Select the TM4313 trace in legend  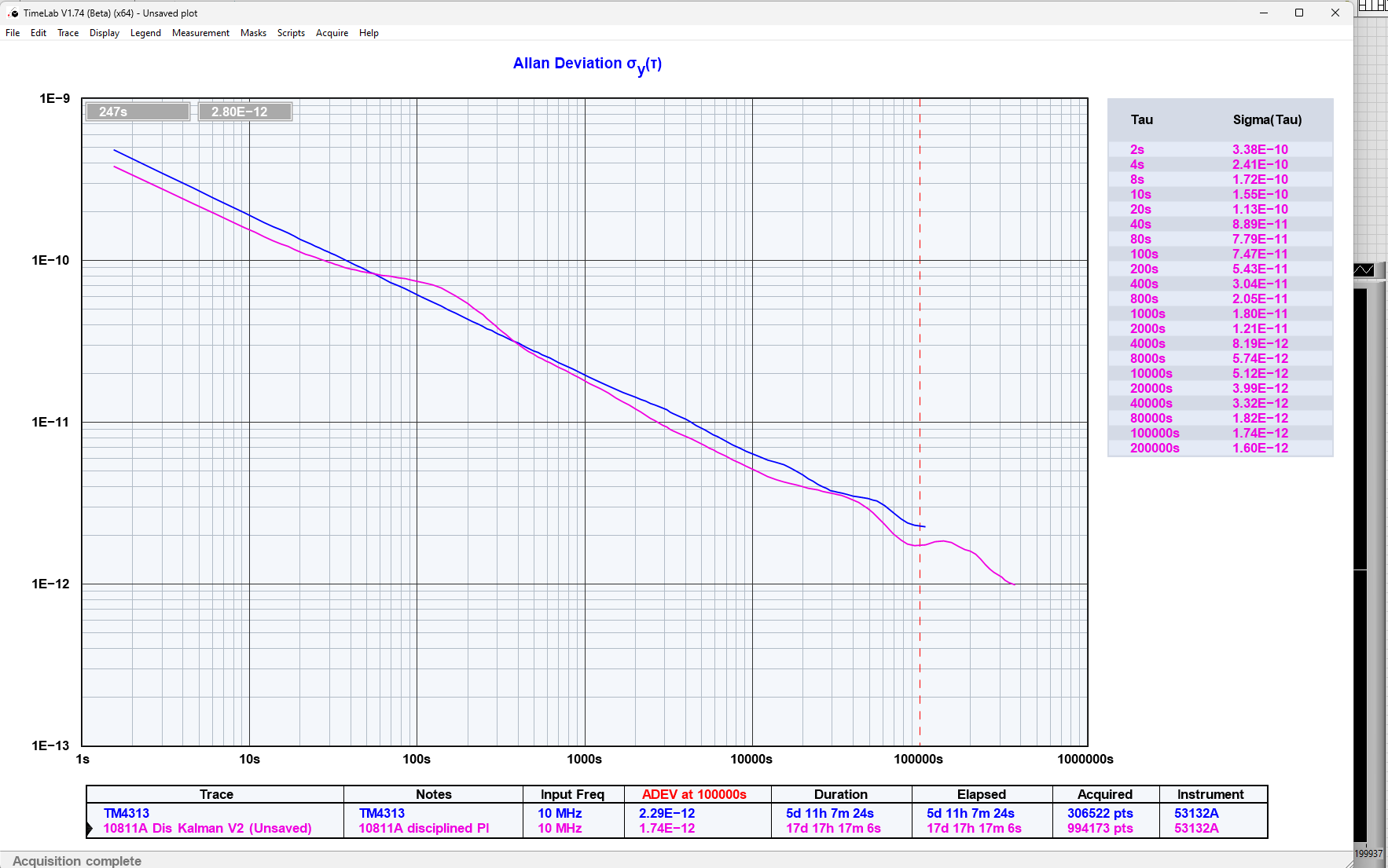point(127,813)
